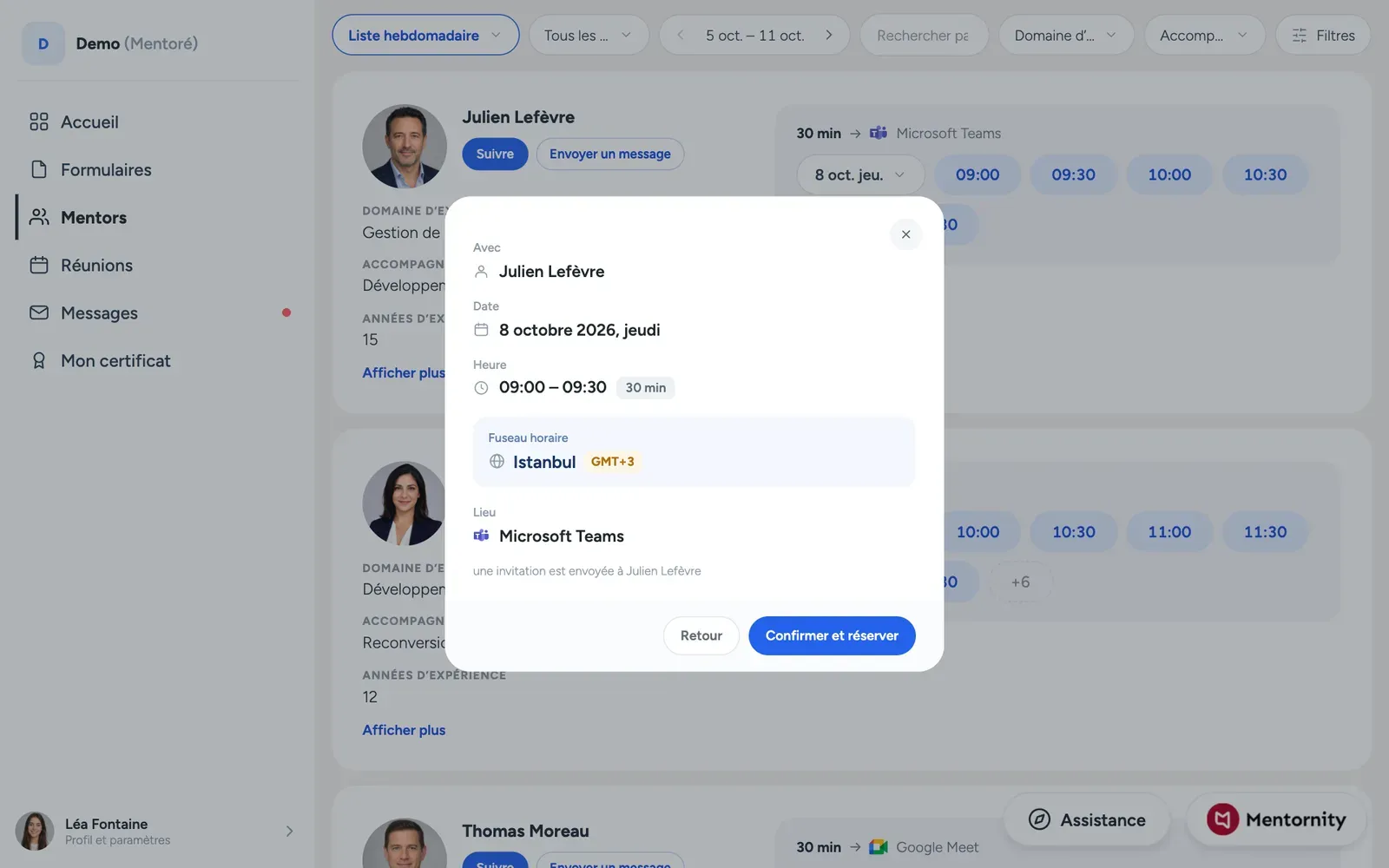
Task: Open Thomas Moreau's mentor name
Action: click(525, 832)
